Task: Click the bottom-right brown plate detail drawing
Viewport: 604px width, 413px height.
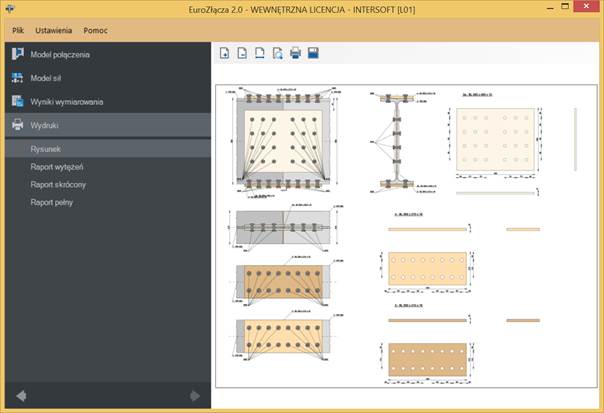Action: pyautogui.click(x=427, y=360)
